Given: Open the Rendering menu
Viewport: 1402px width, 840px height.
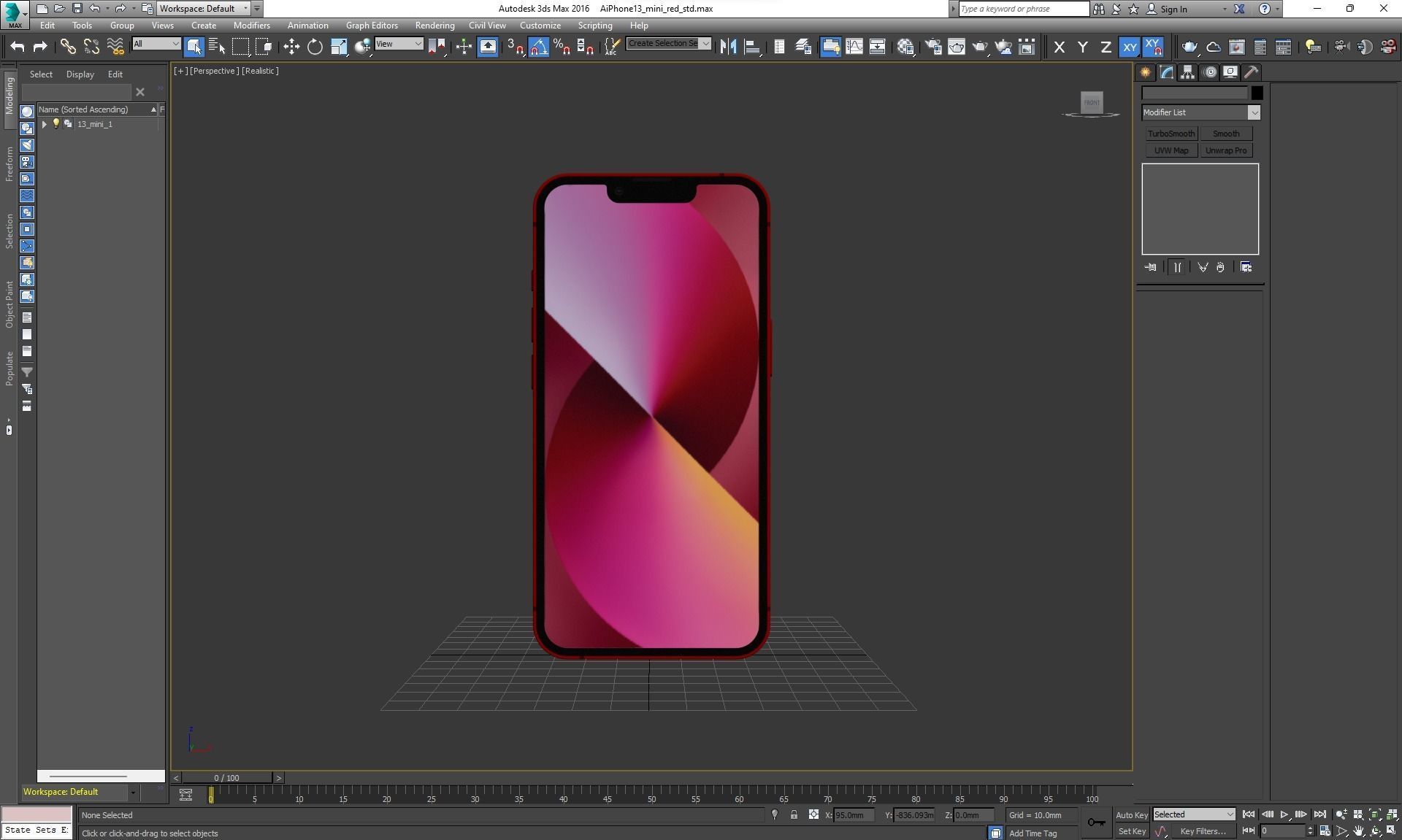Looking at the screenshot, I should point(434,25).
